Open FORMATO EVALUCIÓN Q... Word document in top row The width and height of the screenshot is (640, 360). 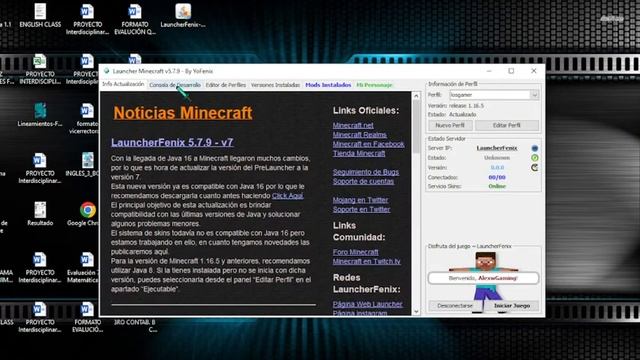[135, 19]
